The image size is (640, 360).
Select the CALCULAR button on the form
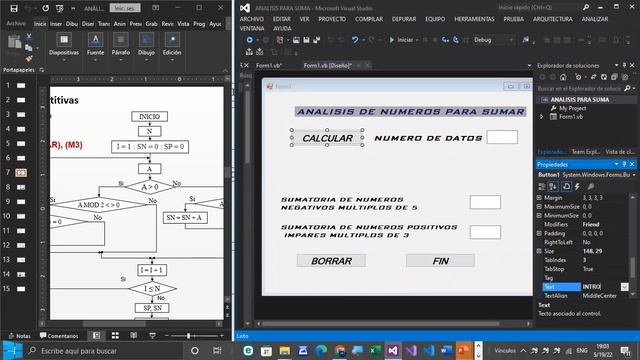coord(327,138)
